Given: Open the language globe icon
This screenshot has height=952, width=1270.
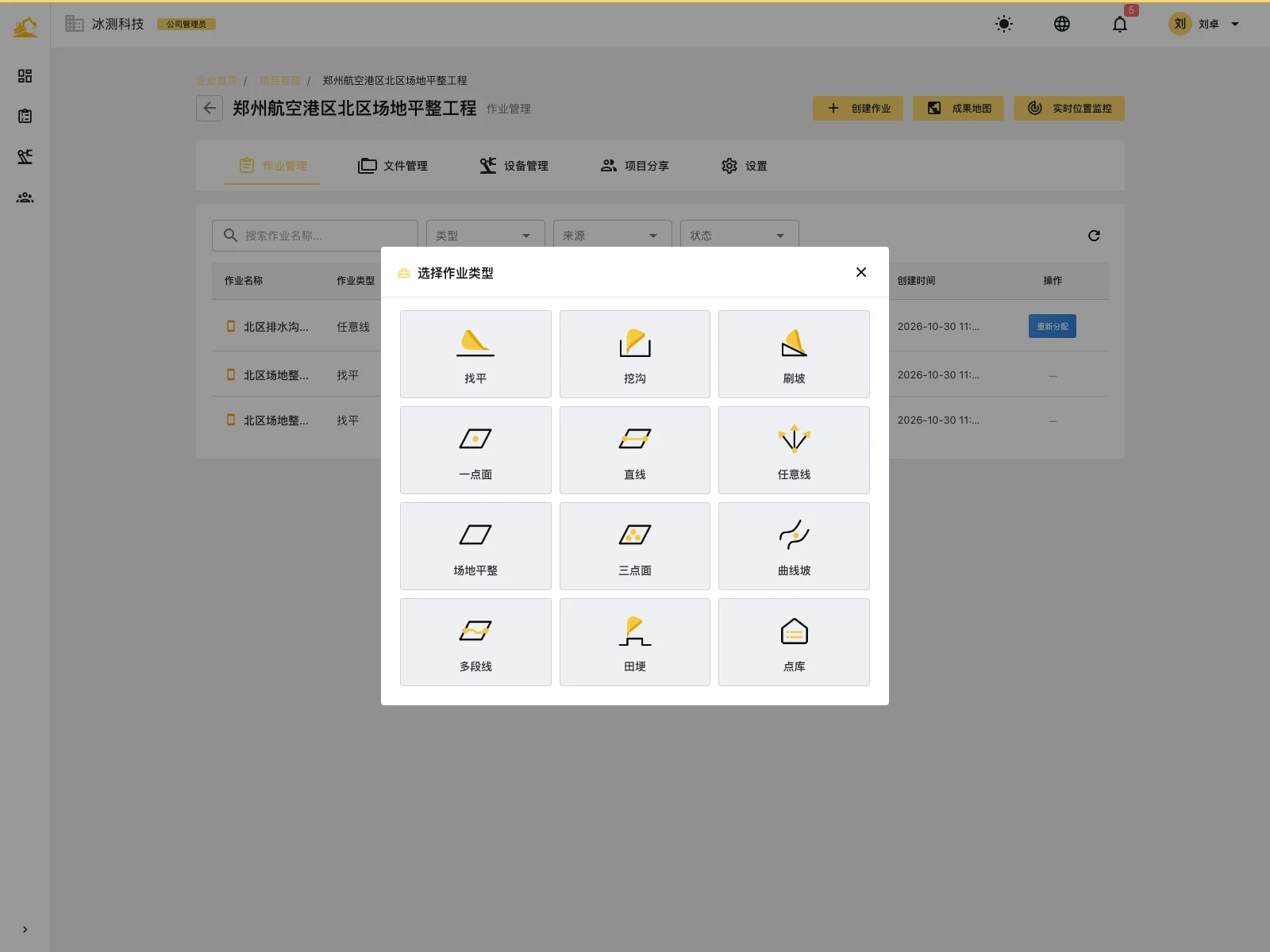Looking at the screenshot, I should (x=1062, y=24).
